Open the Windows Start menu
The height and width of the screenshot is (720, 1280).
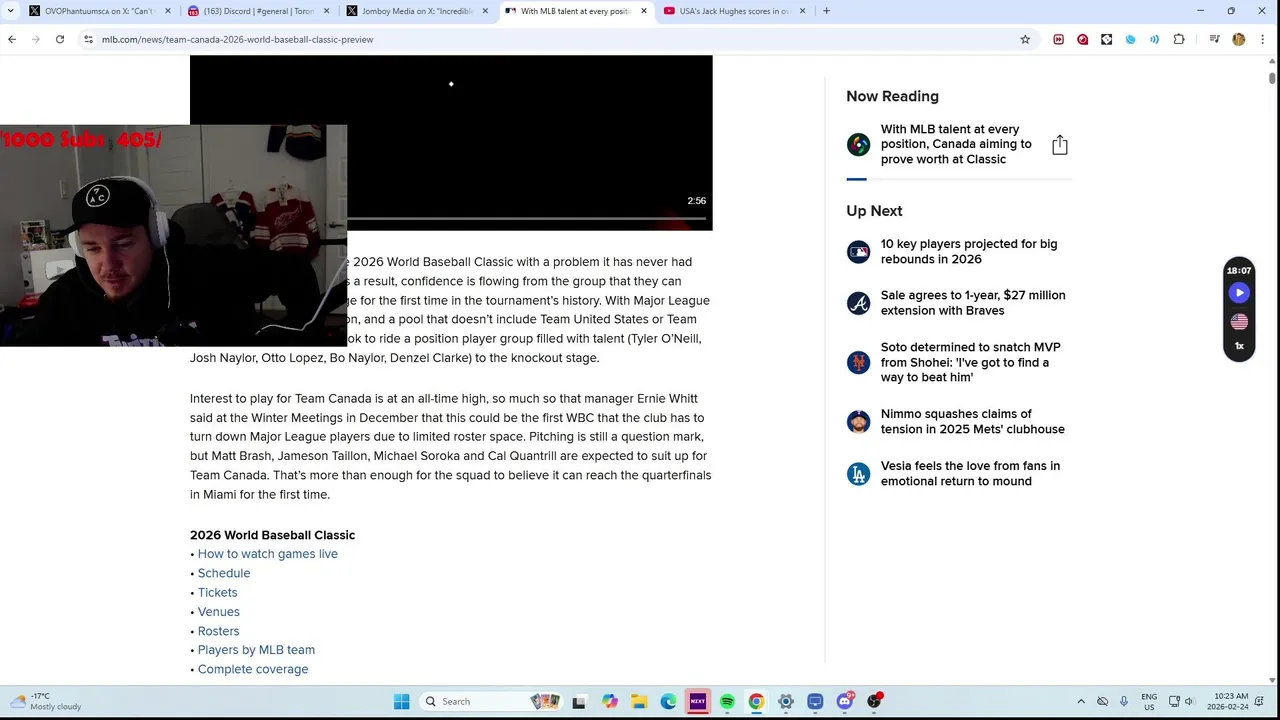click(x=401, y=701)
